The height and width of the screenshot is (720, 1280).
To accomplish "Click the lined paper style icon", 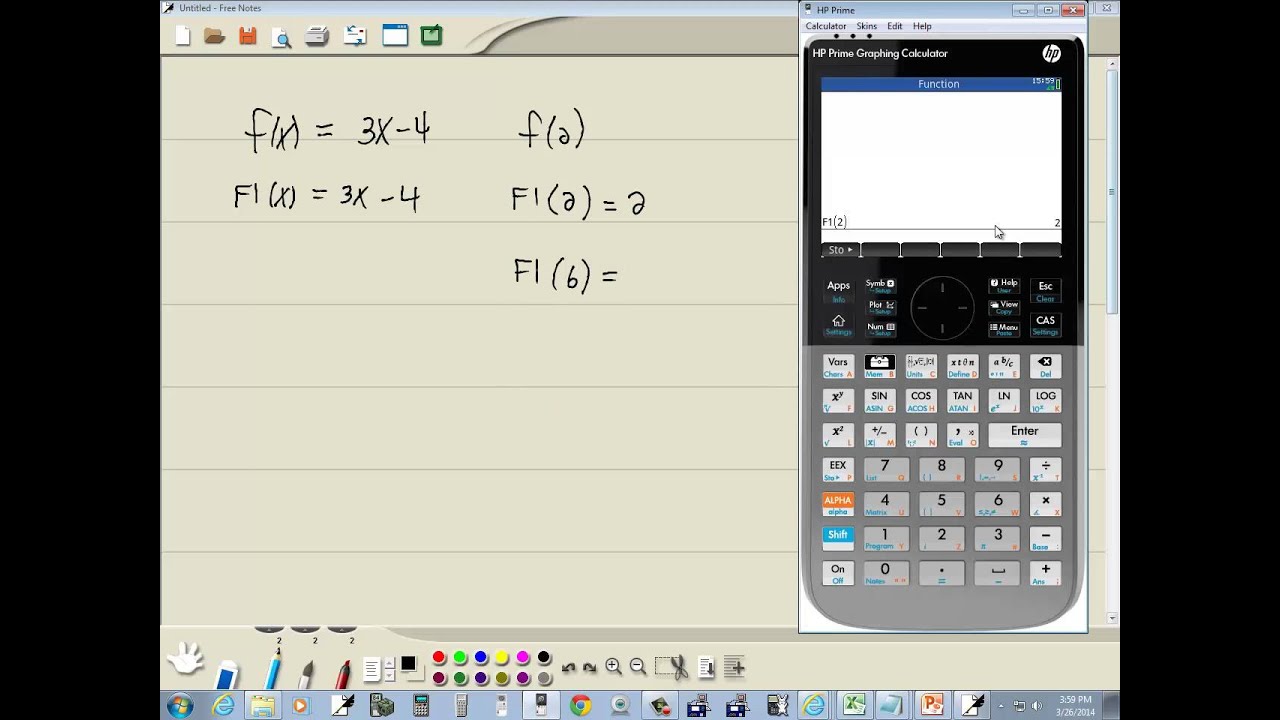I will [x=371, y=668].
